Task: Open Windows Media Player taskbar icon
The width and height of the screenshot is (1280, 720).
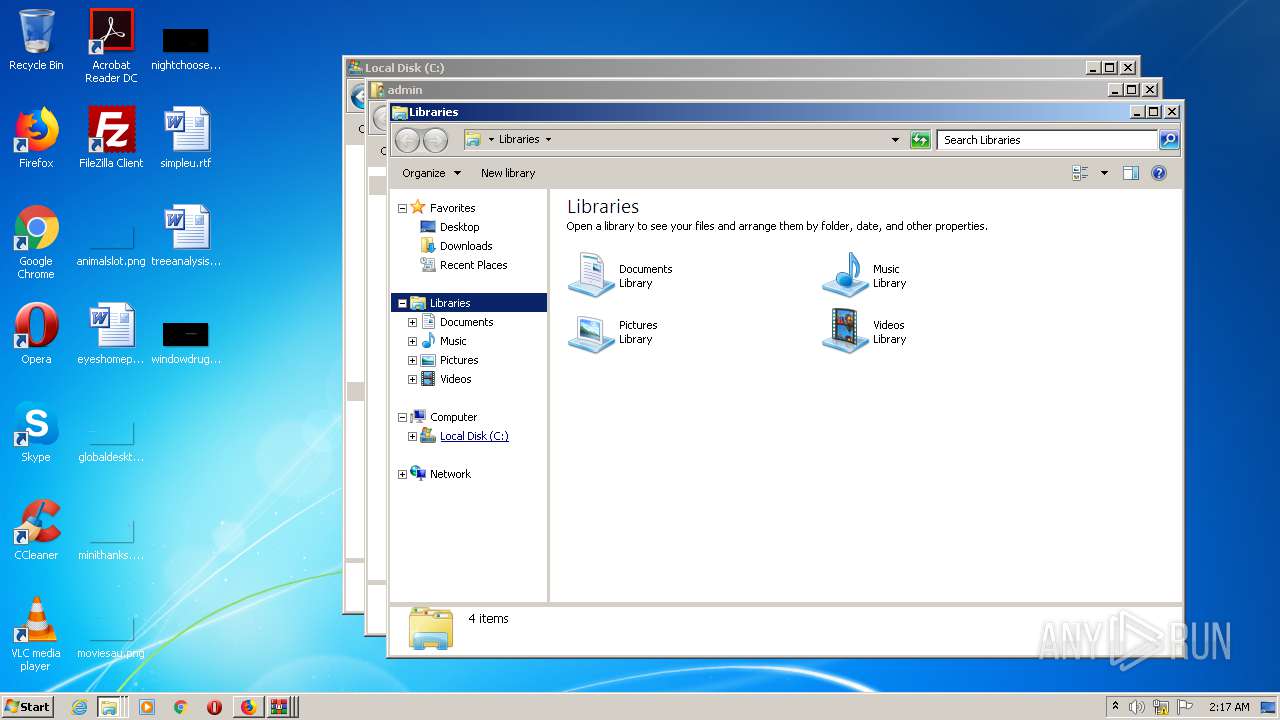Action: point(147,707)
